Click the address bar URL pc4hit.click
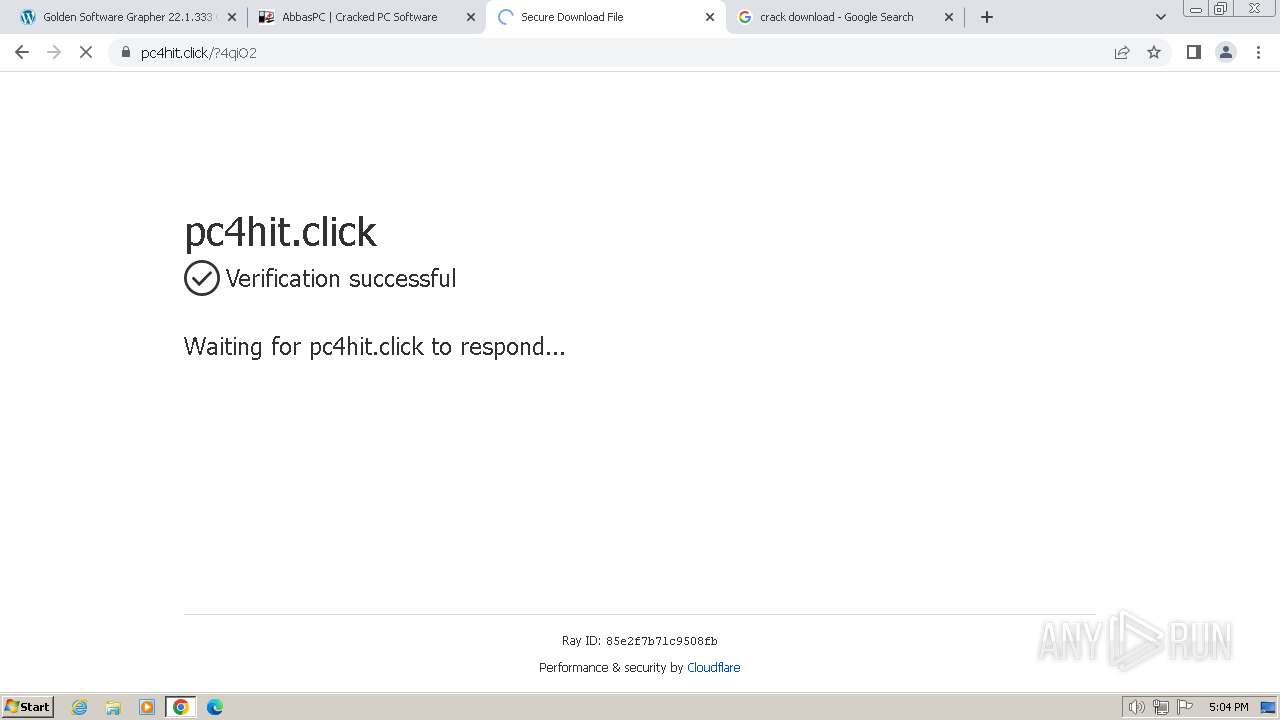The height and width of the screenshot is (720, 1280). 198,53
